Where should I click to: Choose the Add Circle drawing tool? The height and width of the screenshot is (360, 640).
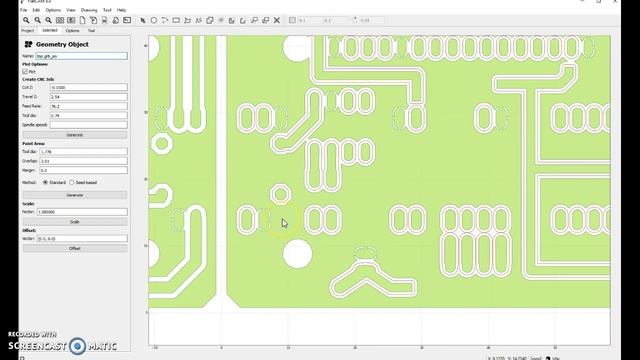(x=153, y=20)
